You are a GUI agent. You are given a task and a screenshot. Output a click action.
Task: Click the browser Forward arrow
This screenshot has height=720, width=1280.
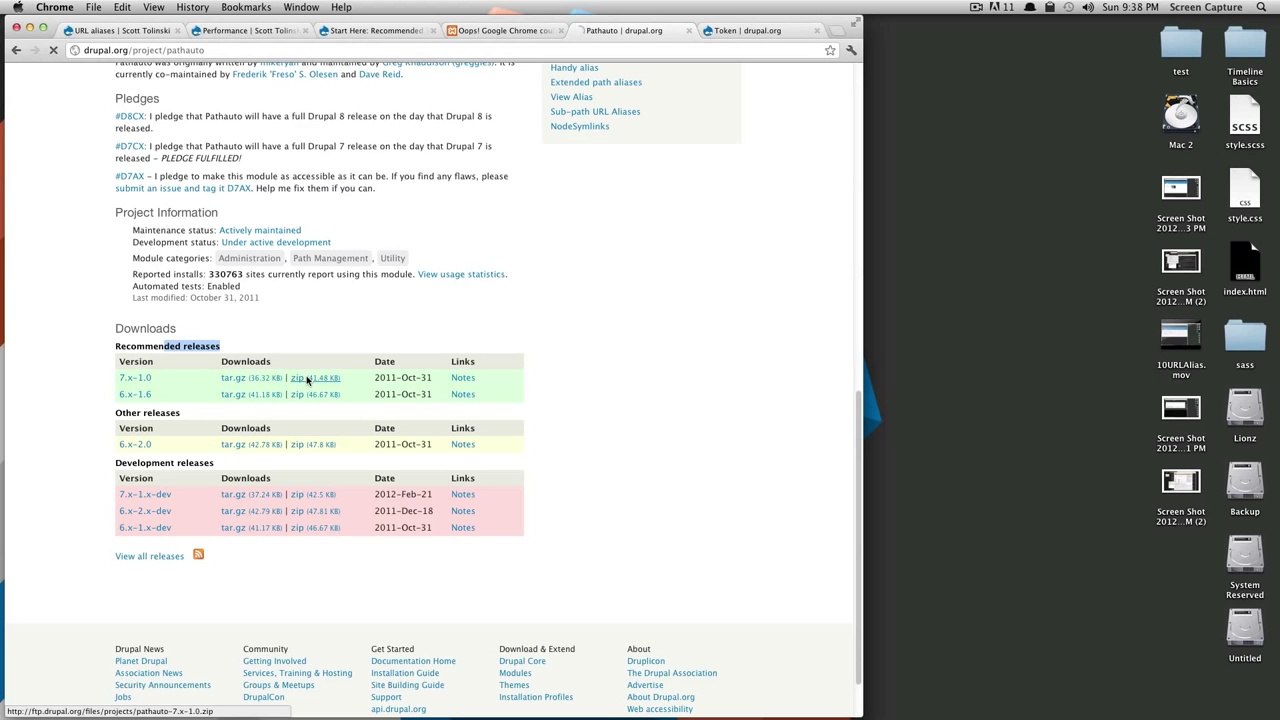[35, 50]
